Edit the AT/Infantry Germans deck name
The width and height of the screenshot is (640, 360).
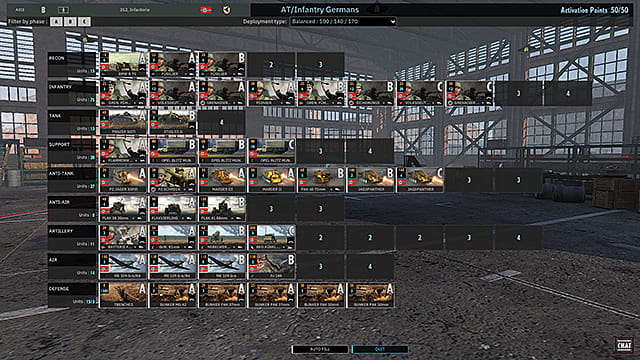tap(320, 10)
